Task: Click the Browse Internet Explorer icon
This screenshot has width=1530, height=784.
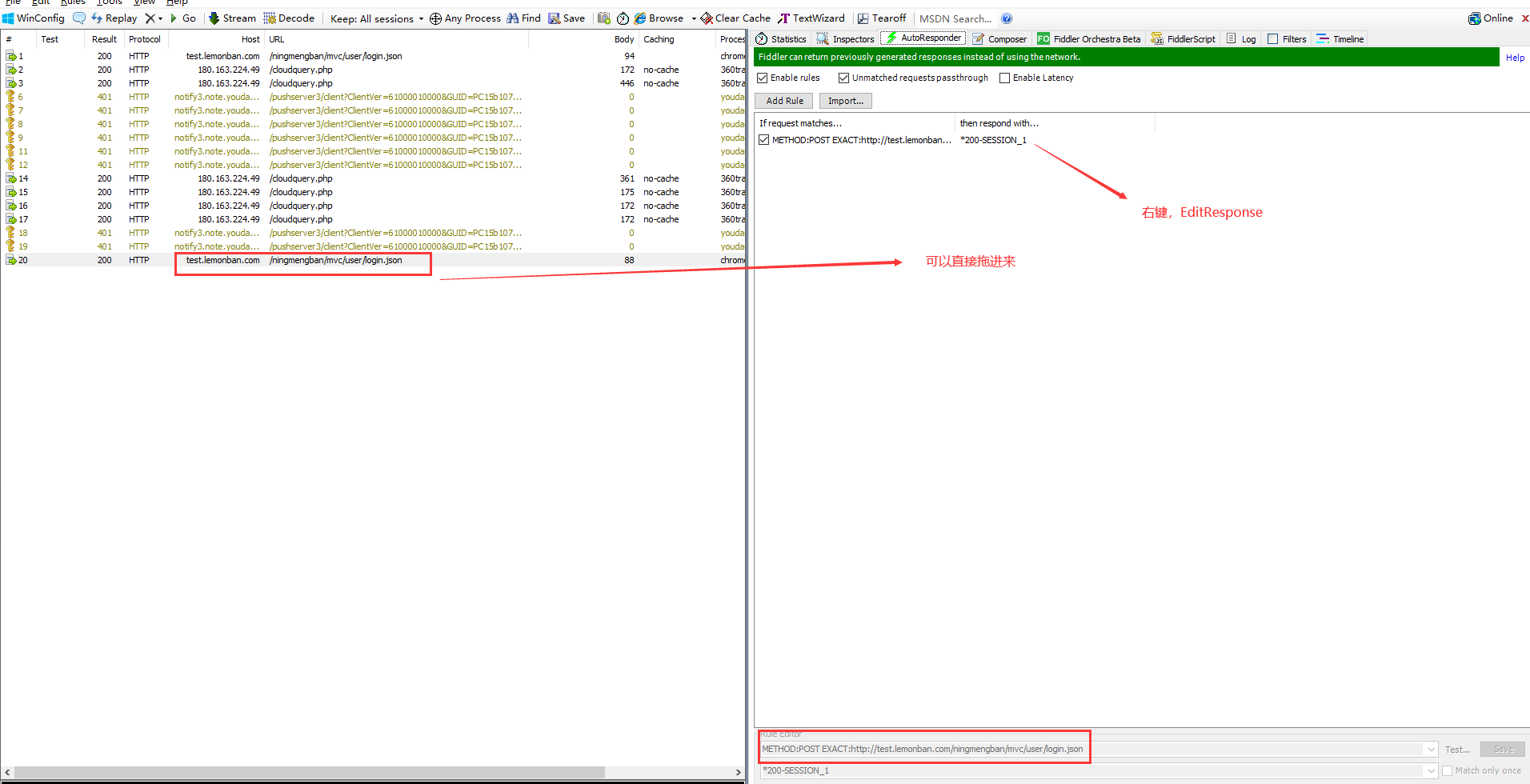Action: 640,18
